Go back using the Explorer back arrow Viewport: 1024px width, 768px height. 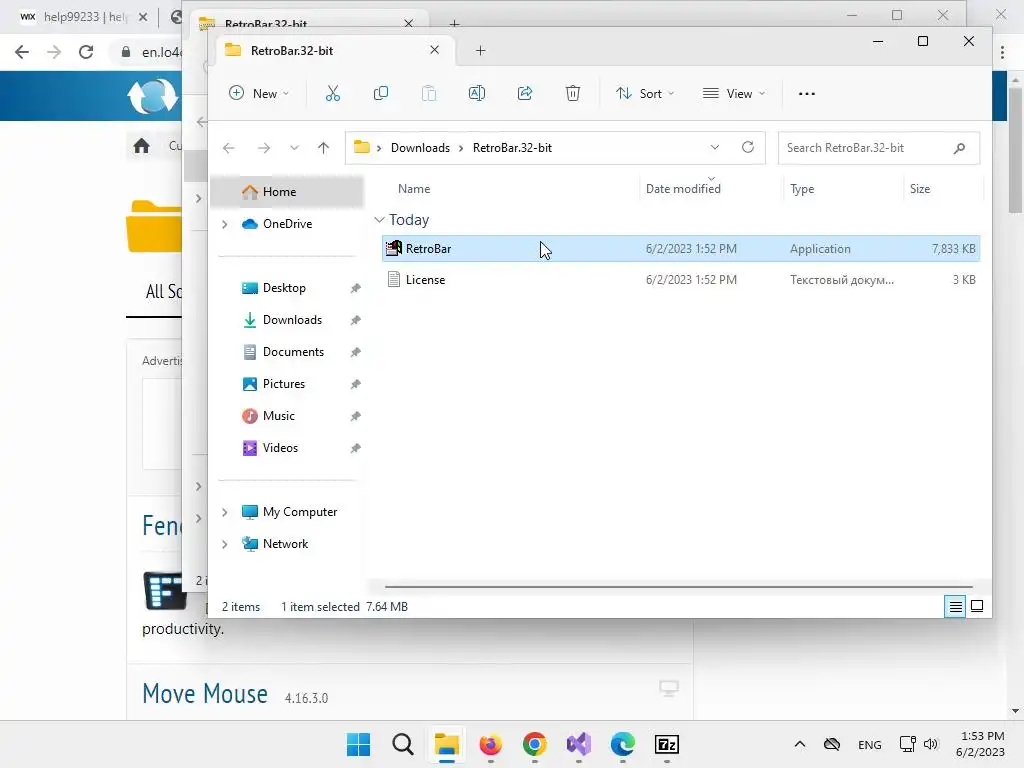pos(229,148)
